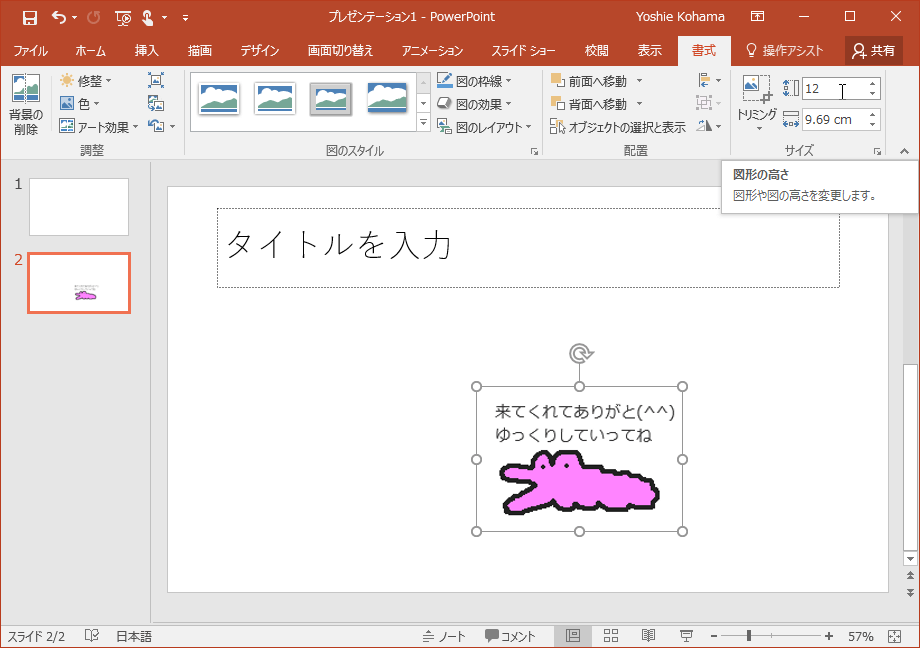The height and width of the screenshot is (648, 920).
Task: Click 背面へ移動 send backward button
Action: tap(589, 104)
